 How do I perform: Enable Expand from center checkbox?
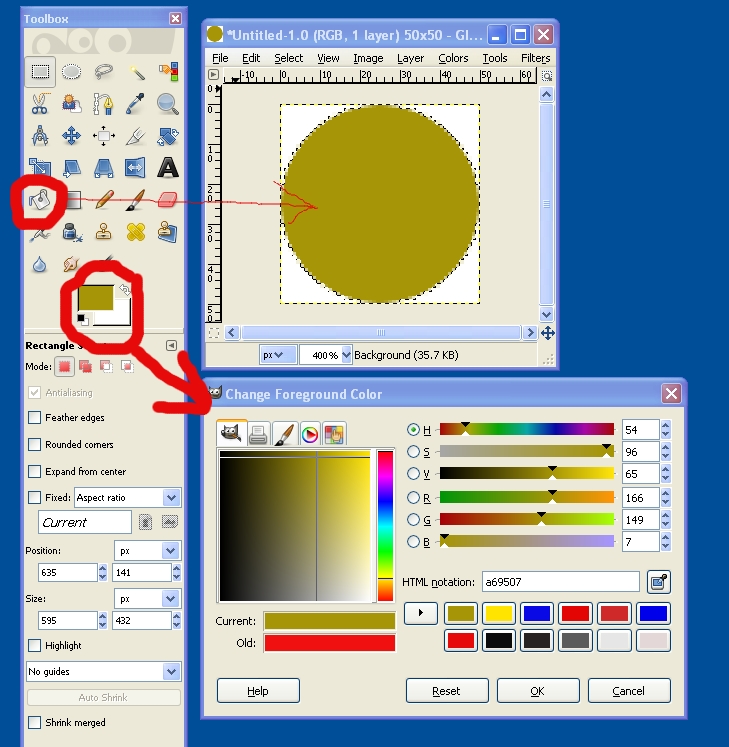(34, 472)
